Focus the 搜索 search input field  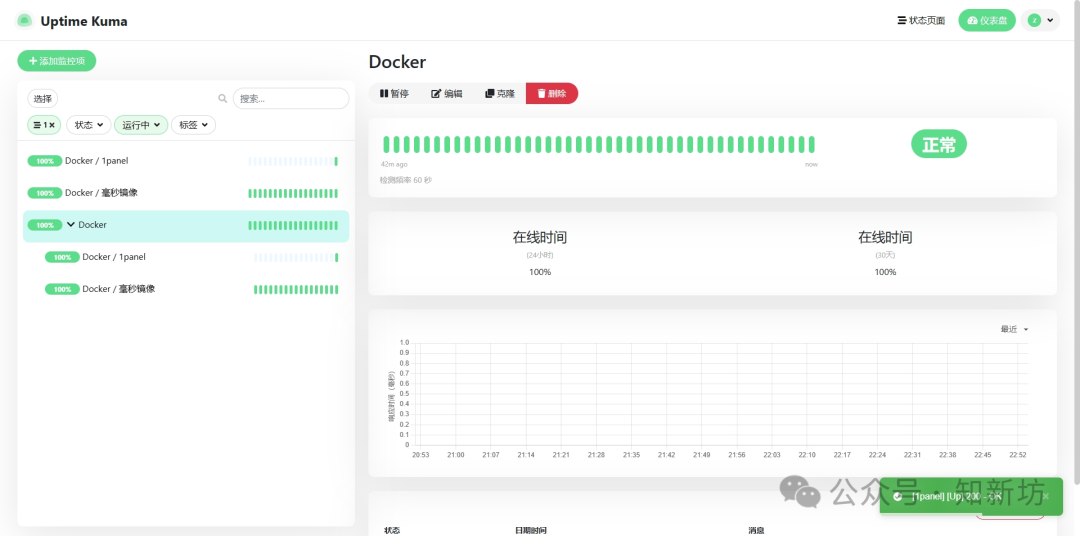(x=291, y=99)
